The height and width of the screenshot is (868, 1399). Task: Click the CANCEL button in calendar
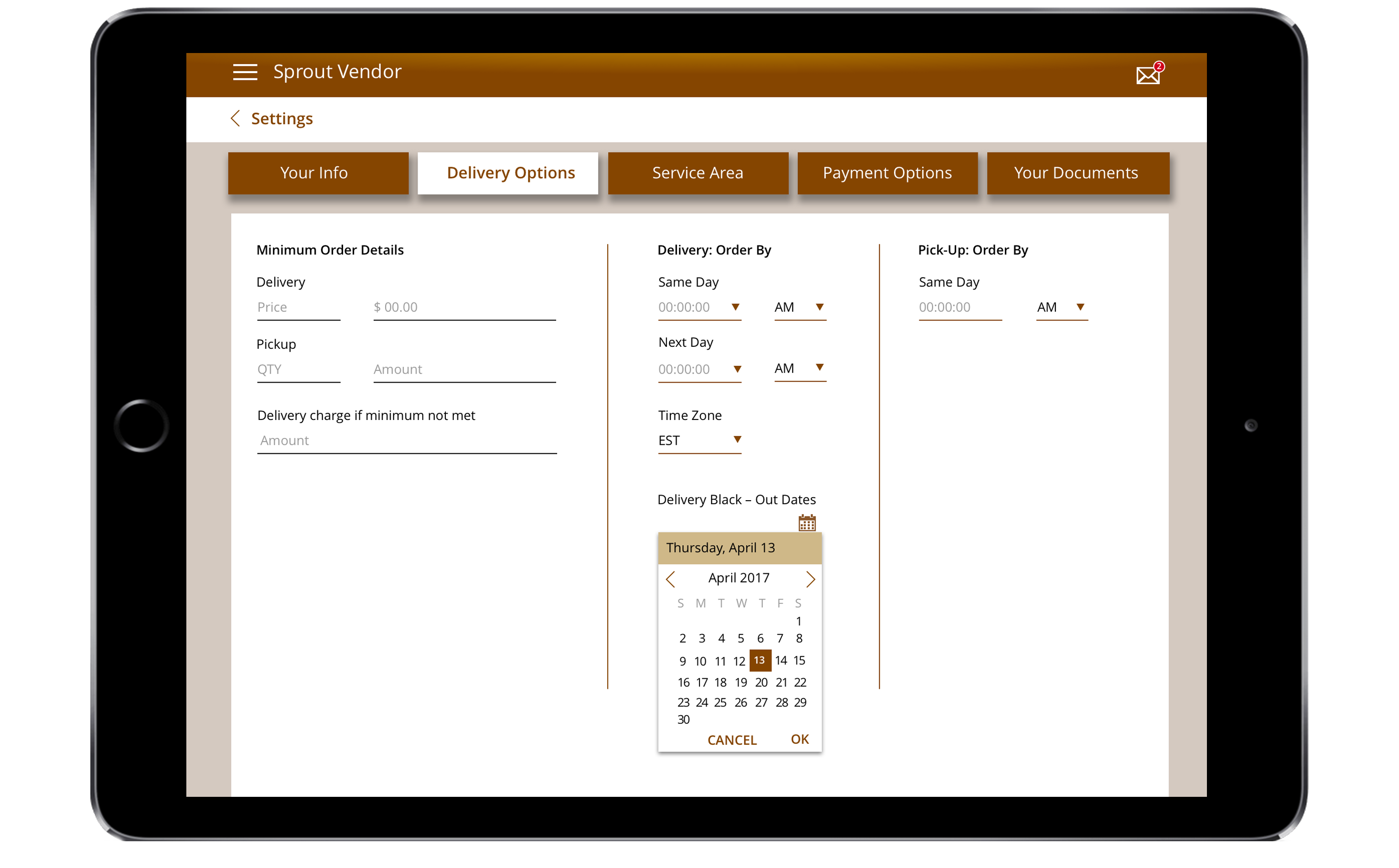pos(732,739)
